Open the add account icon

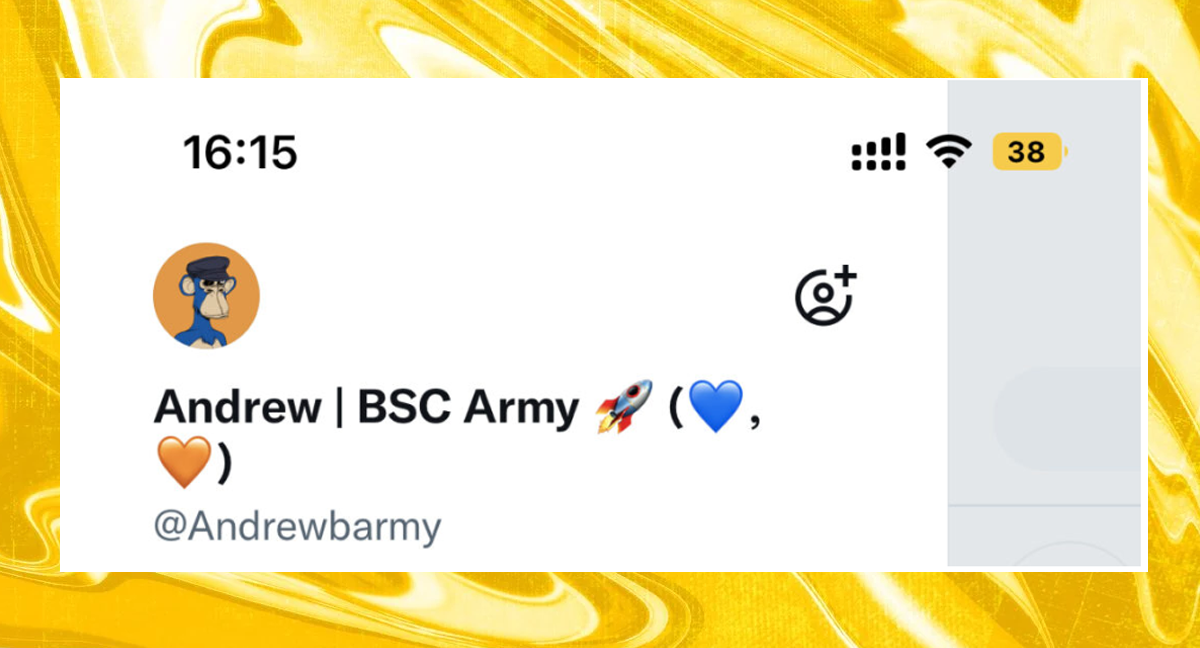[x=827, y=296]
